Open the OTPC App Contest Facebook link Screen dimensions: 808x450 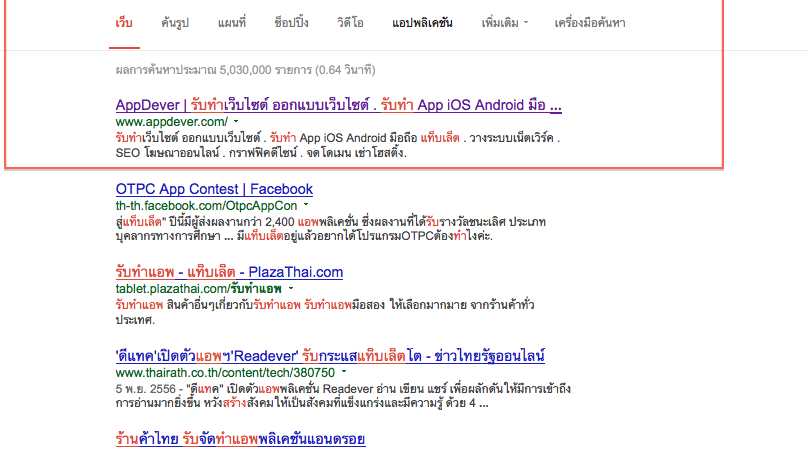point(214,188)
